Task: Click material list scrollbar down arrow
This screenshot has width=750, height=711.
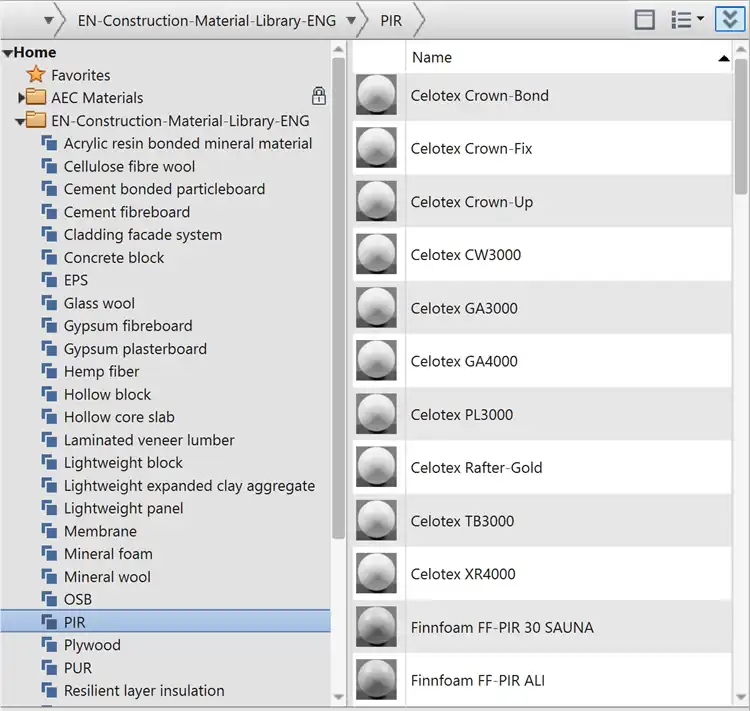Action: point(741,697)
